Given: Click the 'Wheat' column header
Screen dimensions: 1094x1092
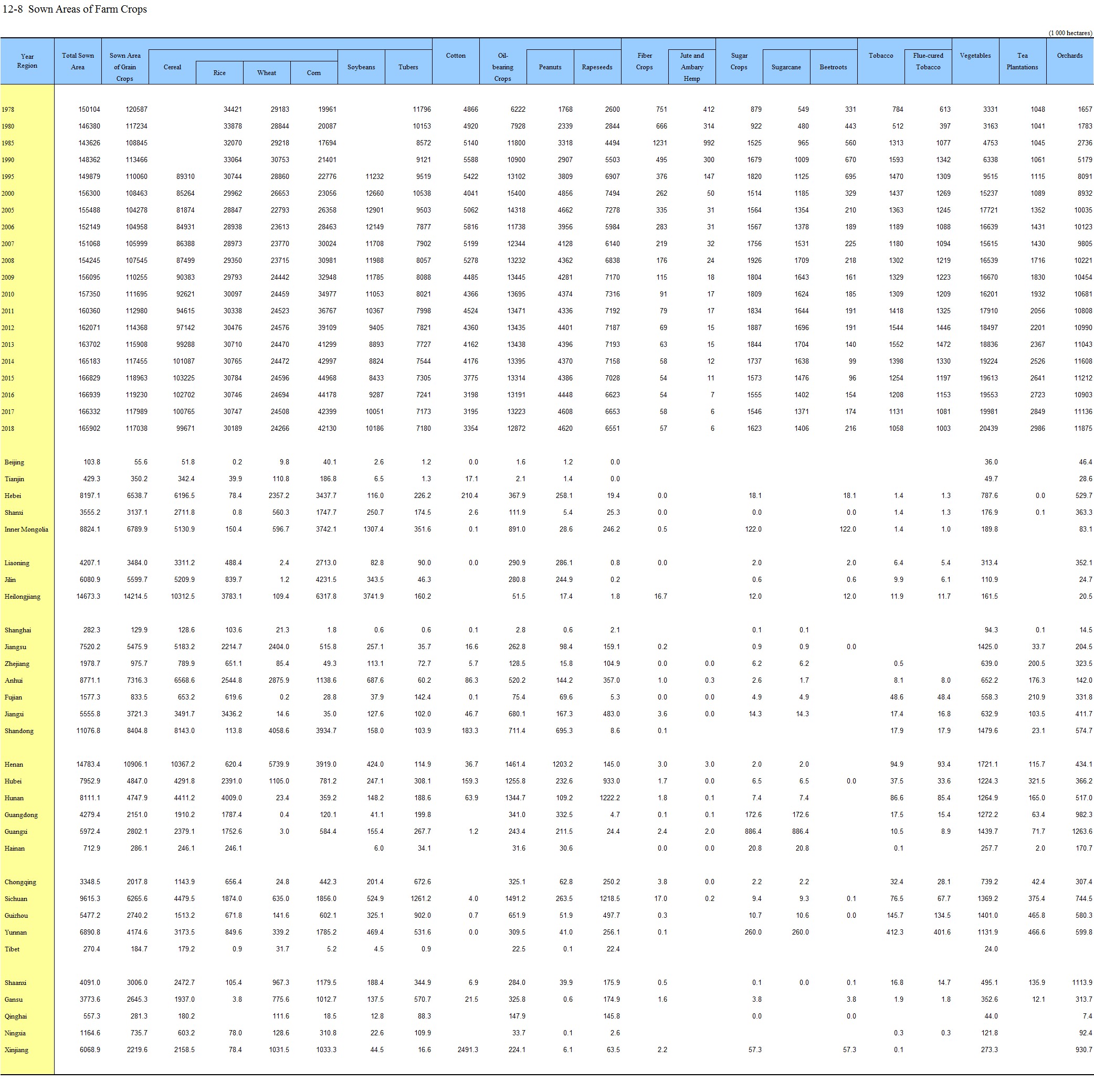Looking at the screenshot, I should 267,73.
